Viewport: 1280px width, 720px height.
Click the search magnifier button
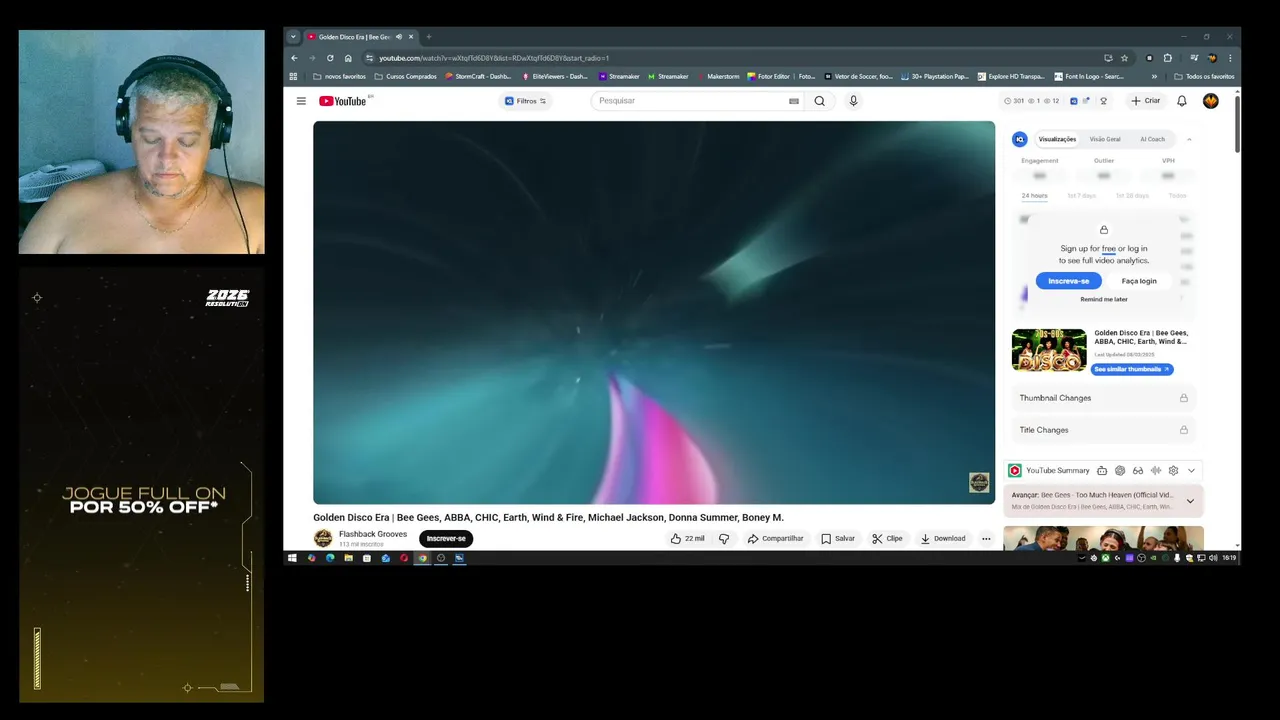[x=820, y=101]
